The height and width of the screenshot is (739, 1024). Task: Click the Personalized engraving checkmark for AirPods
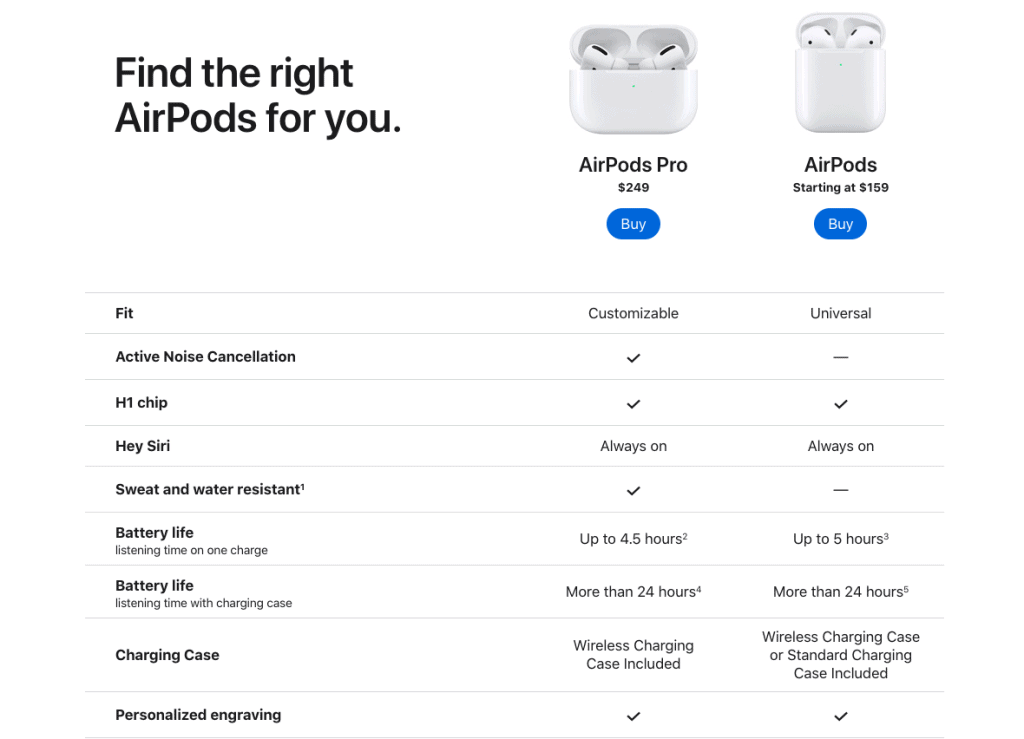[840, 716]
